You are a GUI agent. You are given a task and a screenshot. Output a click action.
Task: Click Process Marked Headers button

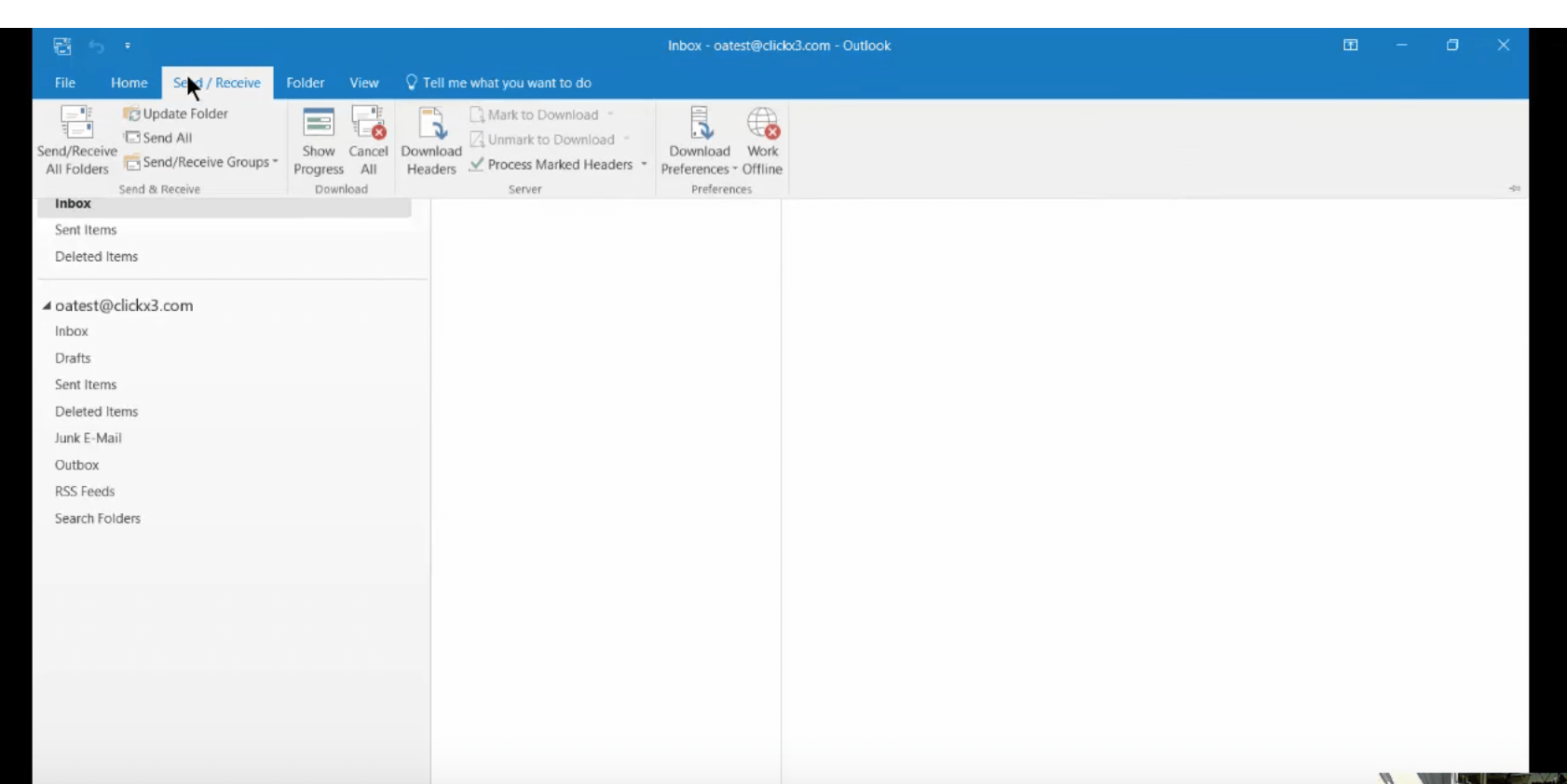point(552,165)
